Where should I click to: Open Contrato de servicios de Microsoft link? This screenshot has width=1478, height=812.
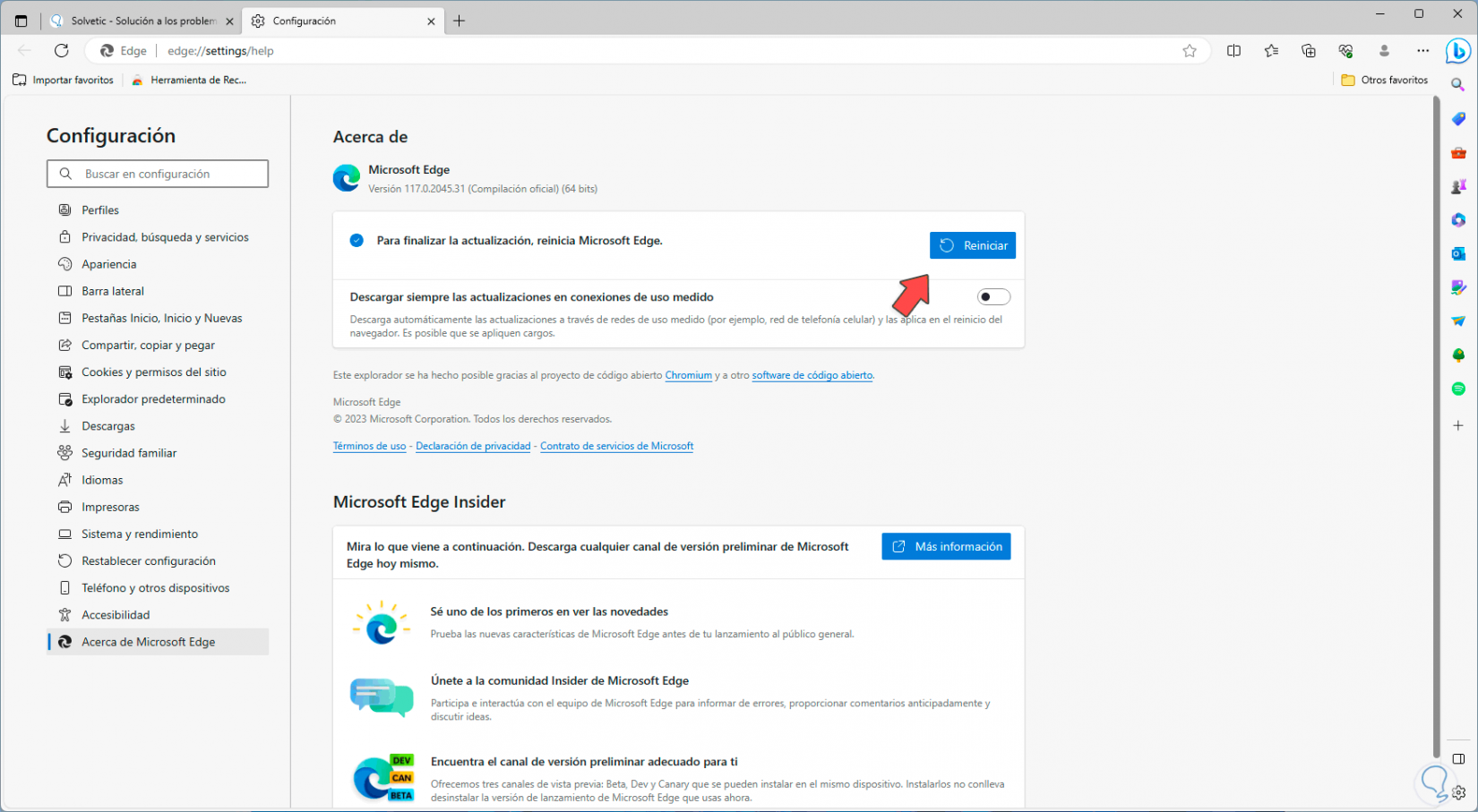[616, 446]
